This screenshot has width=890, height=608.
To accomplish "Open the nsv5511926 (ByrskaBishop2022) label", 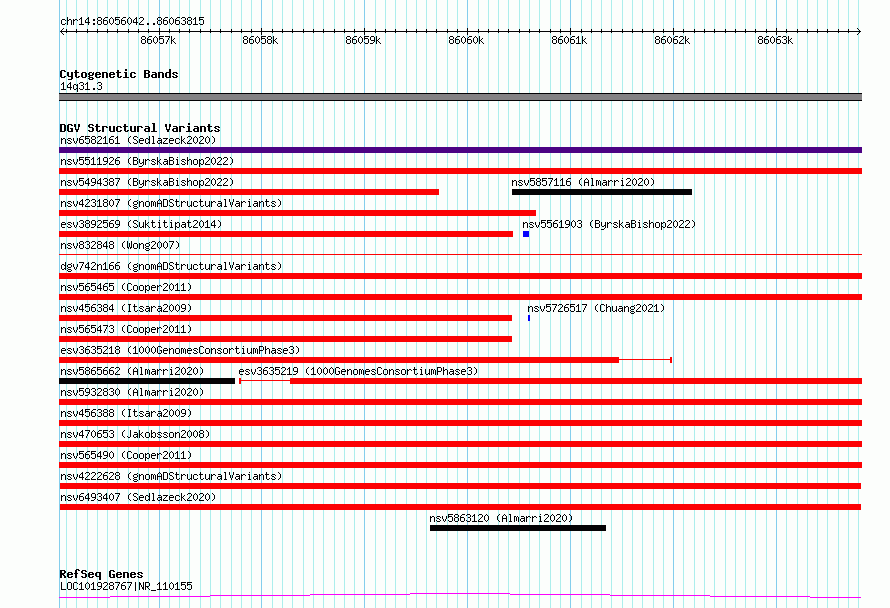I will tap(147, 161).
